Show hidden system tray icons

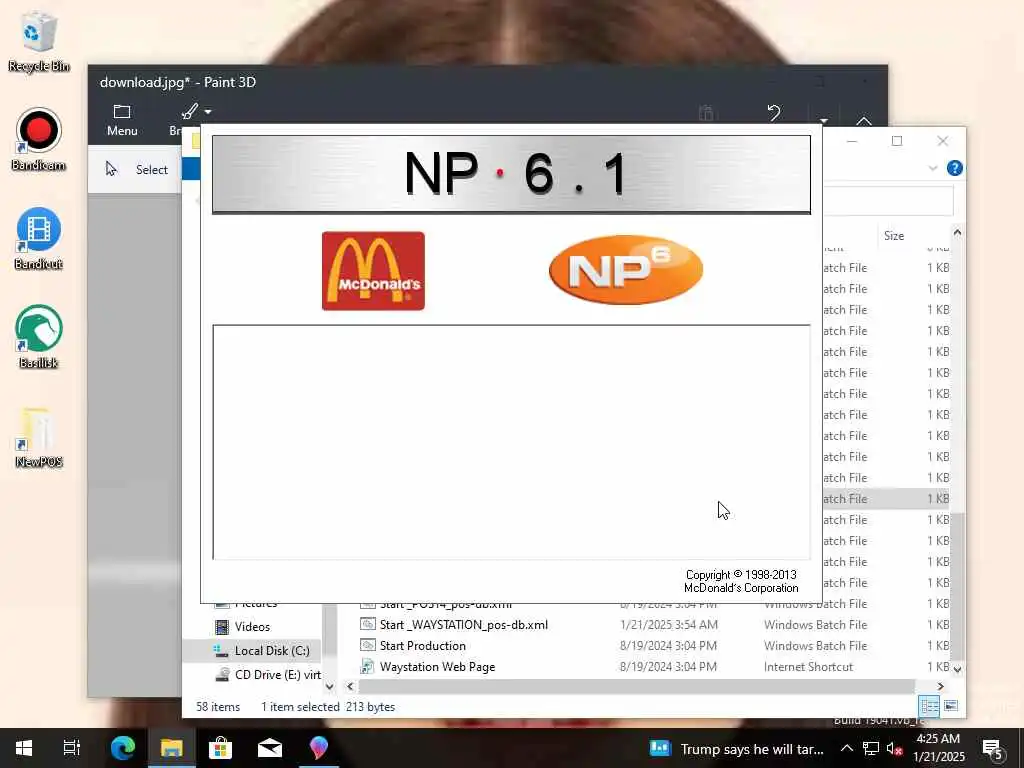pyautogui.click(x=846, y=748)
